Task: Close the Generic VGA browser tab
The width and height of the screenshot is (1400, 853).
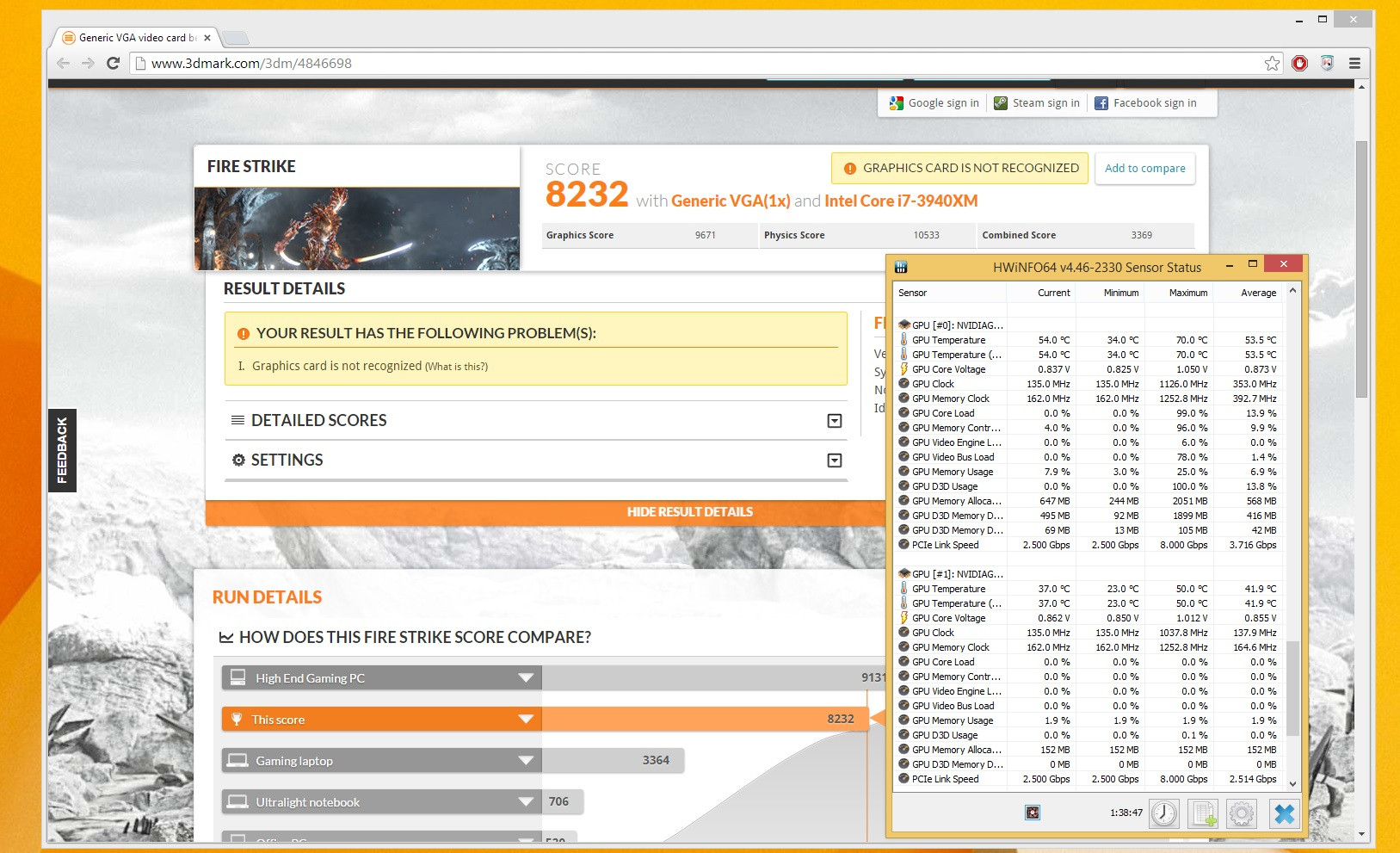Action: pyautogui.click(x=207, y=38)
